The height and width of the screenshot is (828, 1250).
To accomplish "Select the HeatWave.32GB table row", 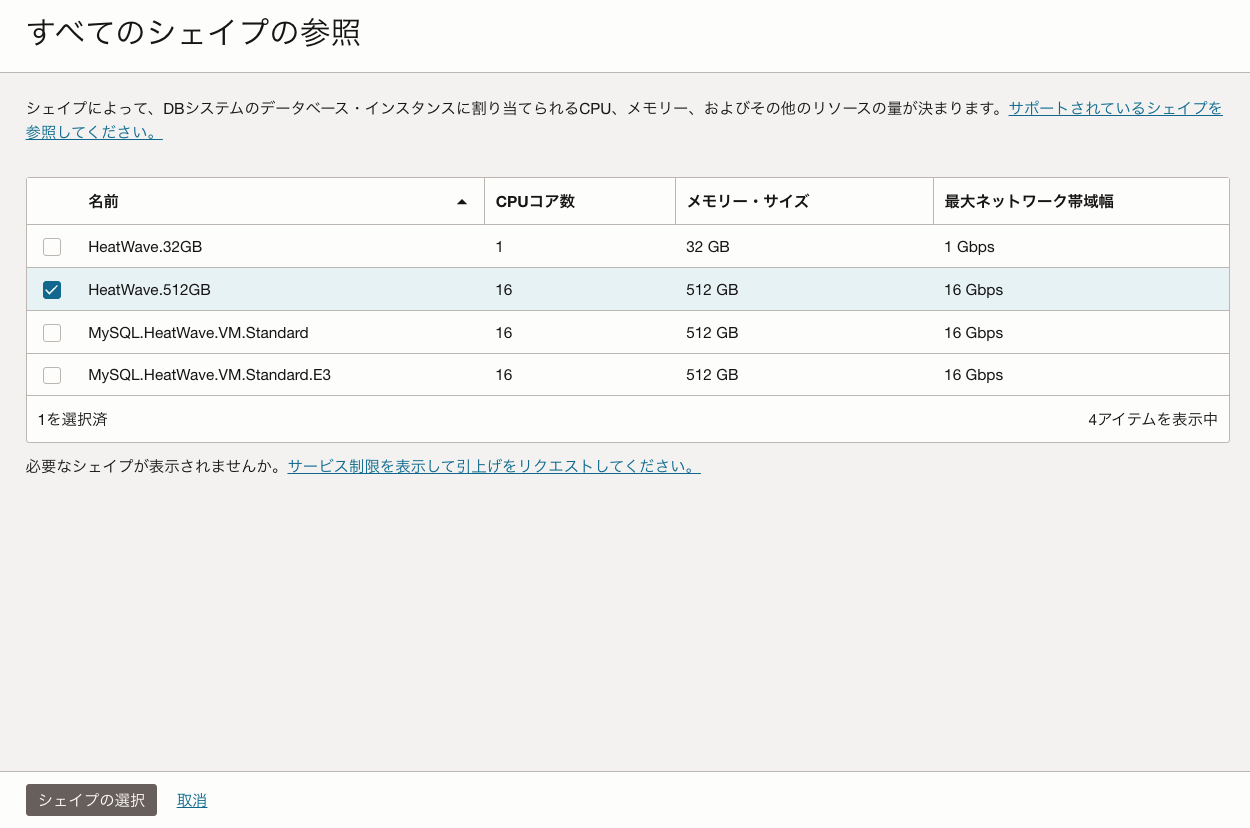I will (x=300, y=247).
